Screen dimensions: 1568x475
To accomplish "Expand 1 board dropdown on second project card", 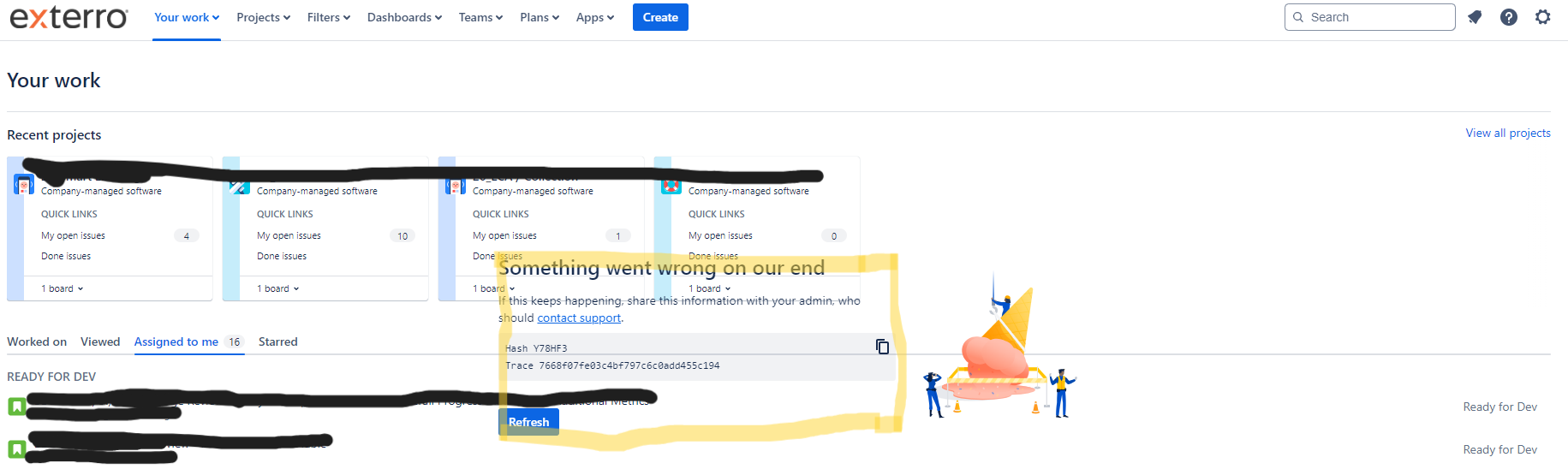I will [x=278, y=288].
